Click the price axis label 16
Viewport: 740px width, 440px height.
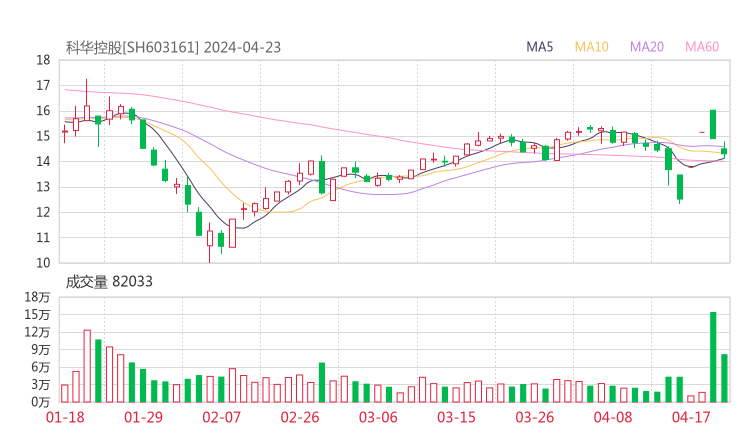(43, 111)
